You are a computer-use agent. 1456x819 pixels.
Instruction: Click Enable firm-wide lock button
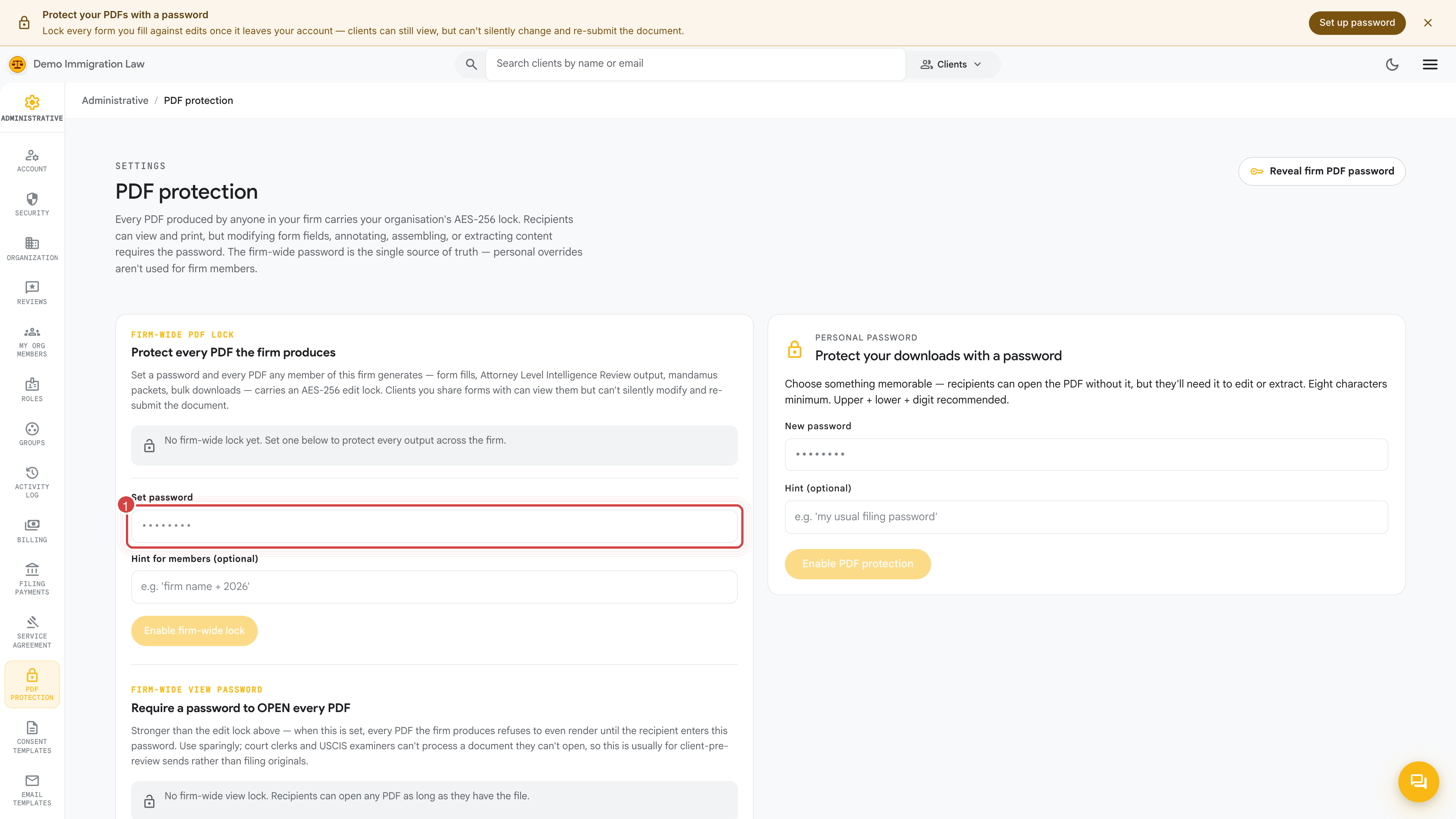195,630
